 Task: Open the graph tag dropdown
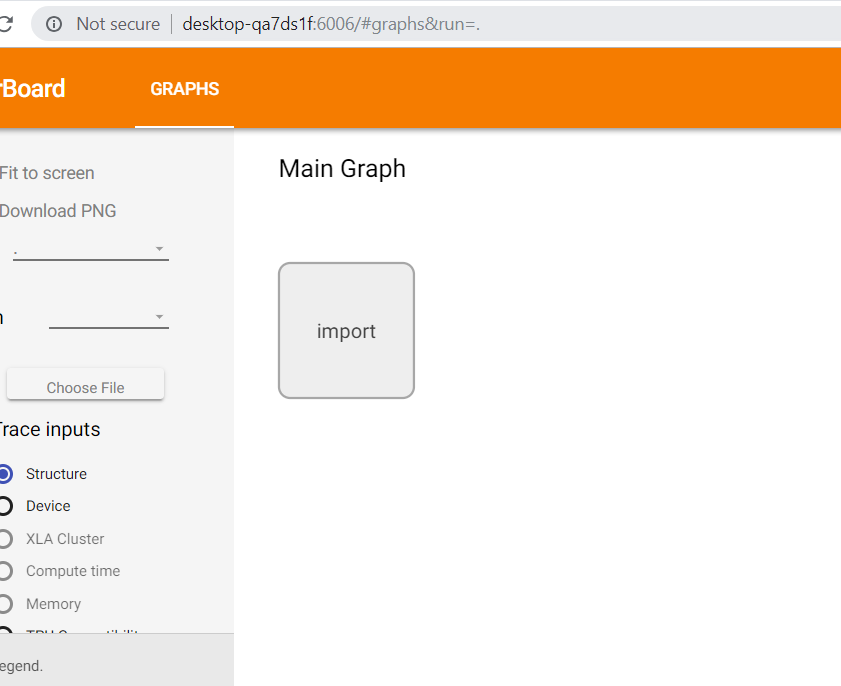tap(108, 317)
